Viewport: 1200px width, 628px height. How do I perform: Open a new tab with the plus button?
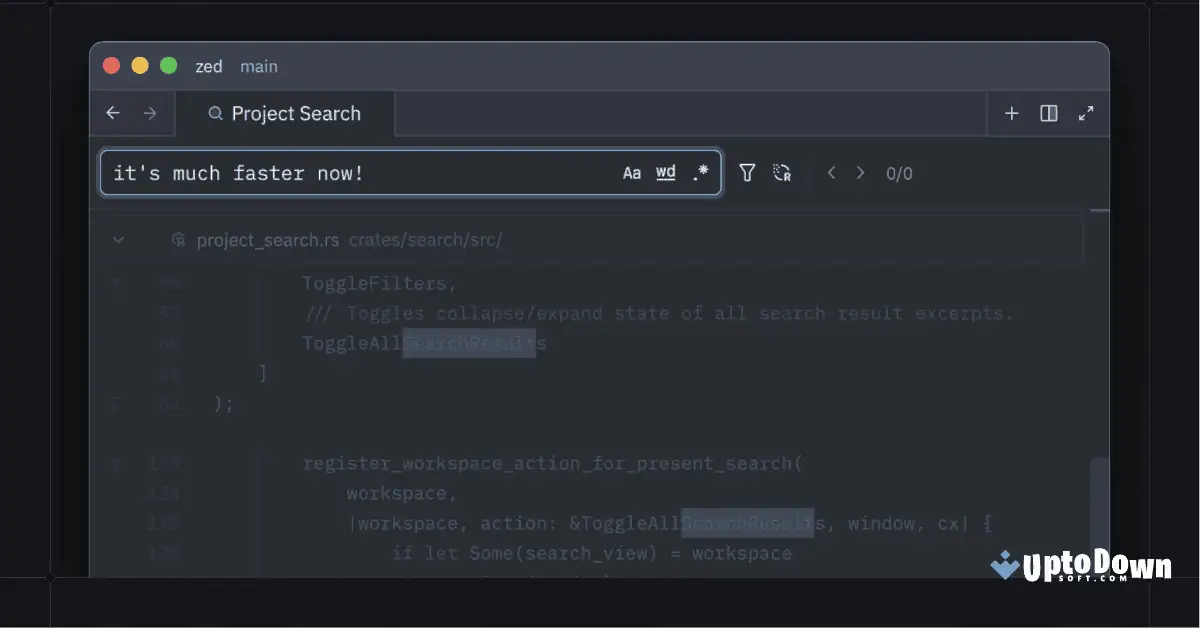(1011, 113)
